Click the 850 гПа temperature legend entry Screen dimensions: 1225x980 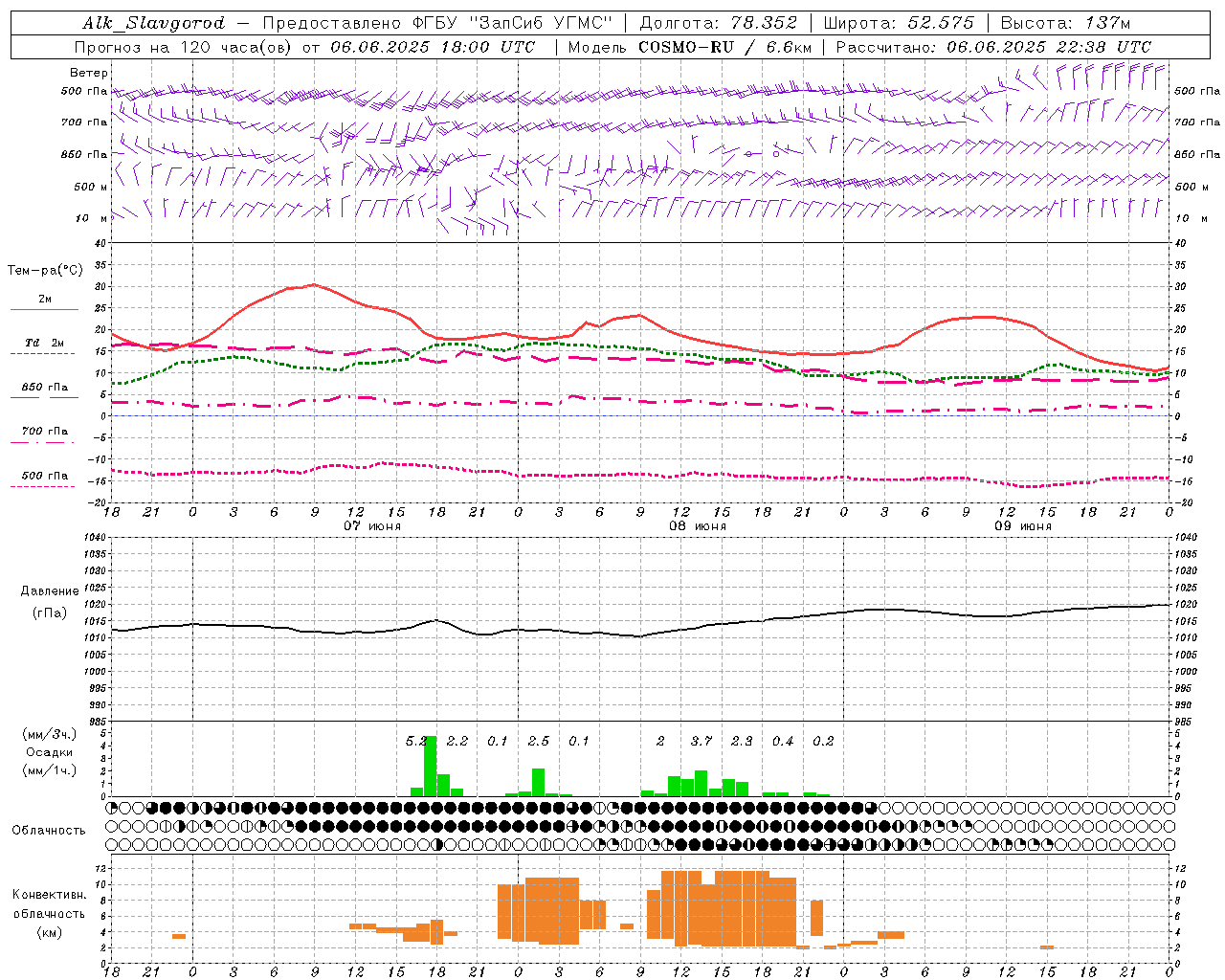tap(44, 388)
